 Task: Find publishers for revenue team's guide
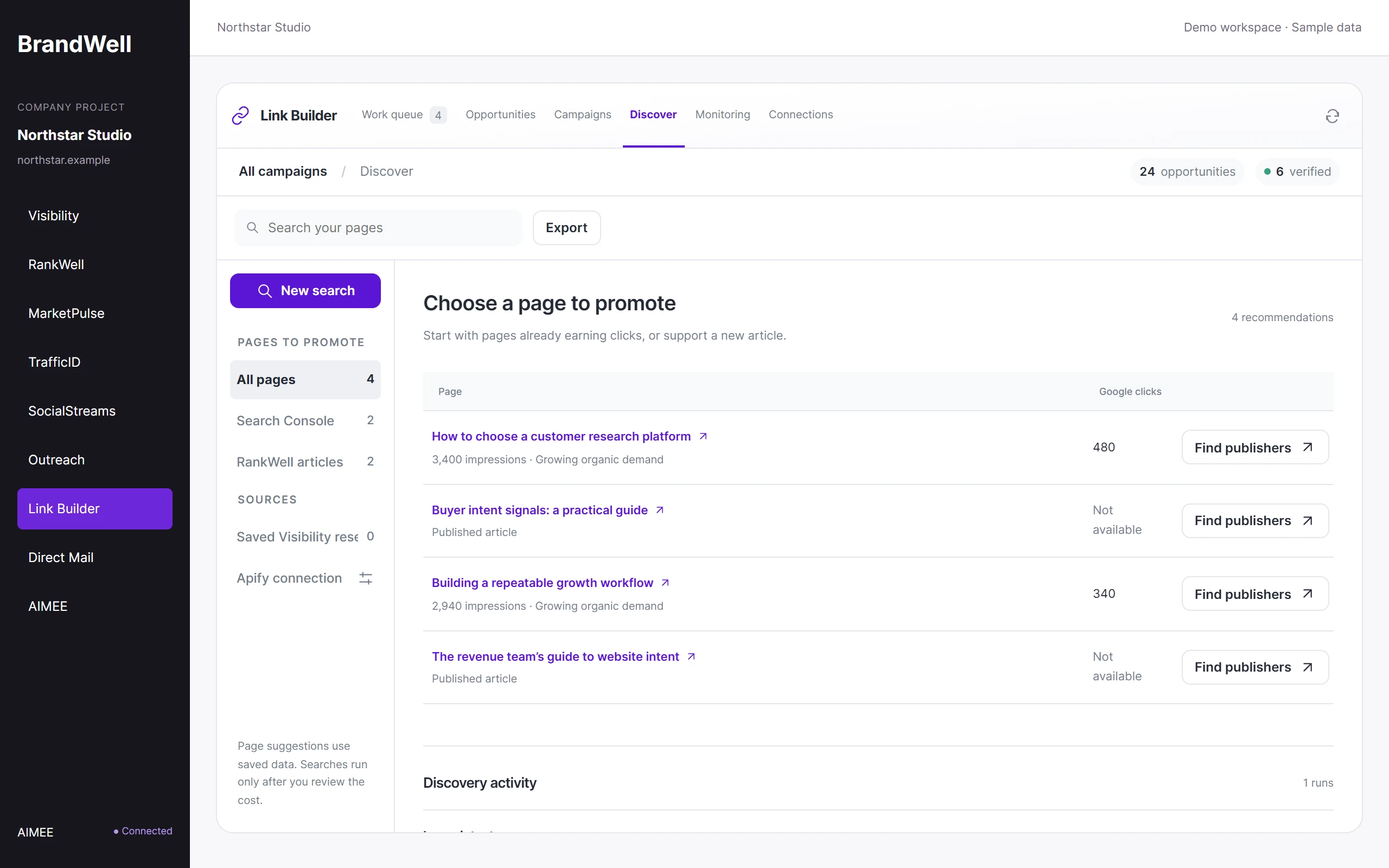click(1254, 667)
